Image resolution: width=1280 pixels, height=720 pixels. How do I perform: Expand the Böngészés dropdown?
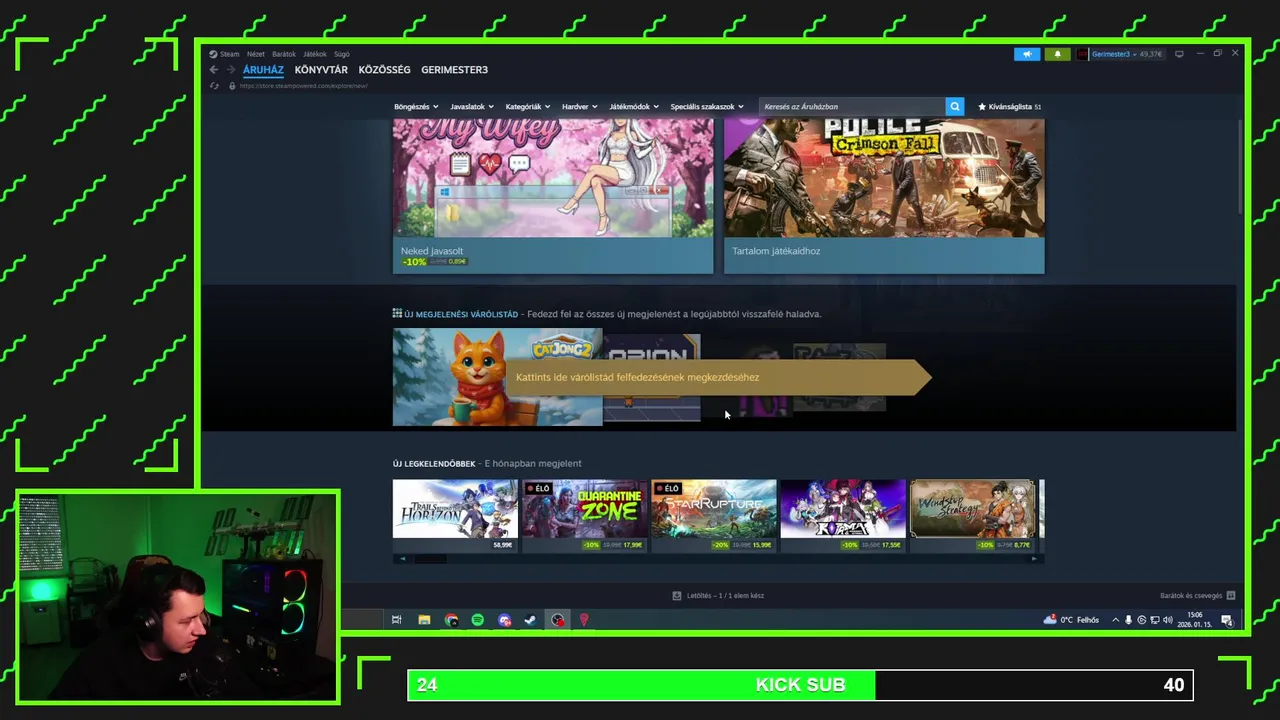click(x=415, y=106)
